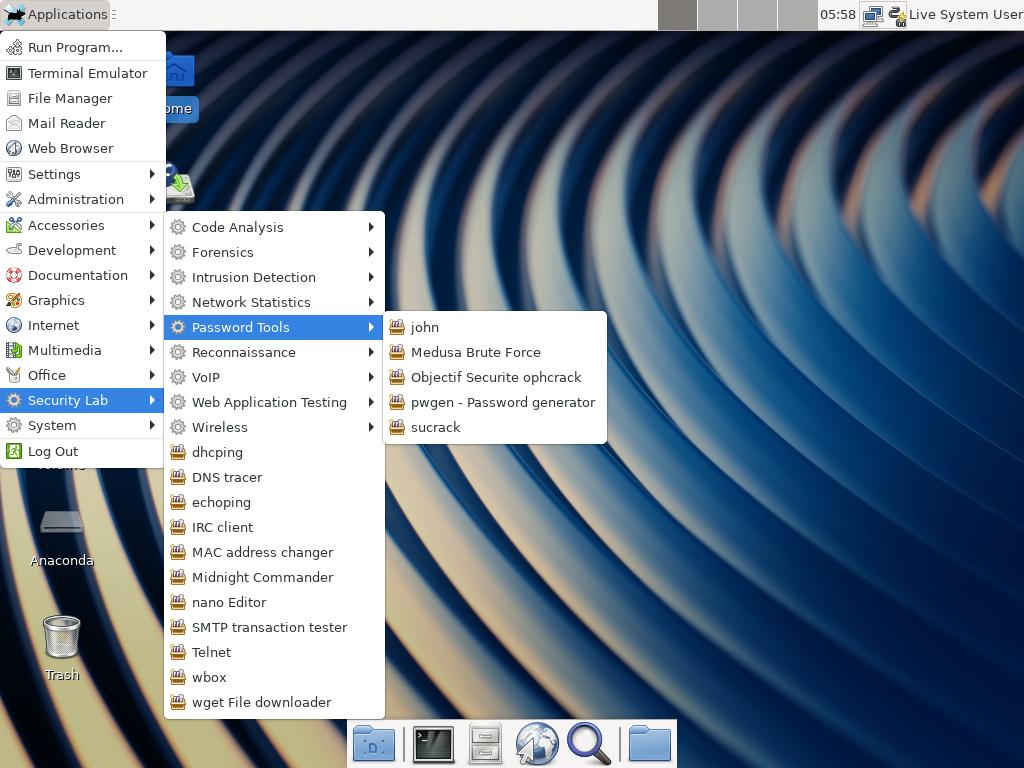Open the Live System User menu

tap(965, 14)
